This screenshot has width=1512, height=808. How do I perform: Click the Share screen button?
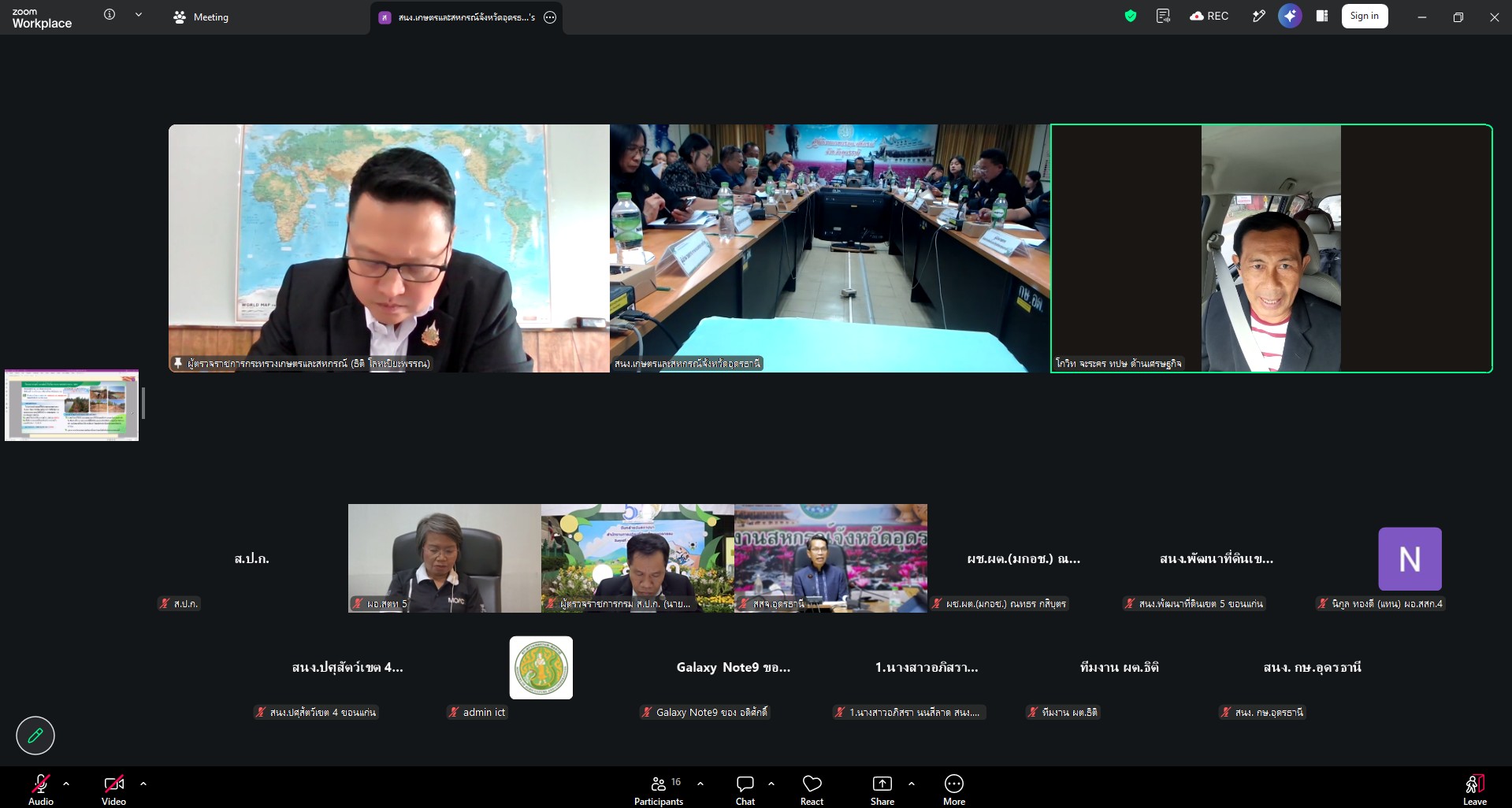click(x=882, y=788)
